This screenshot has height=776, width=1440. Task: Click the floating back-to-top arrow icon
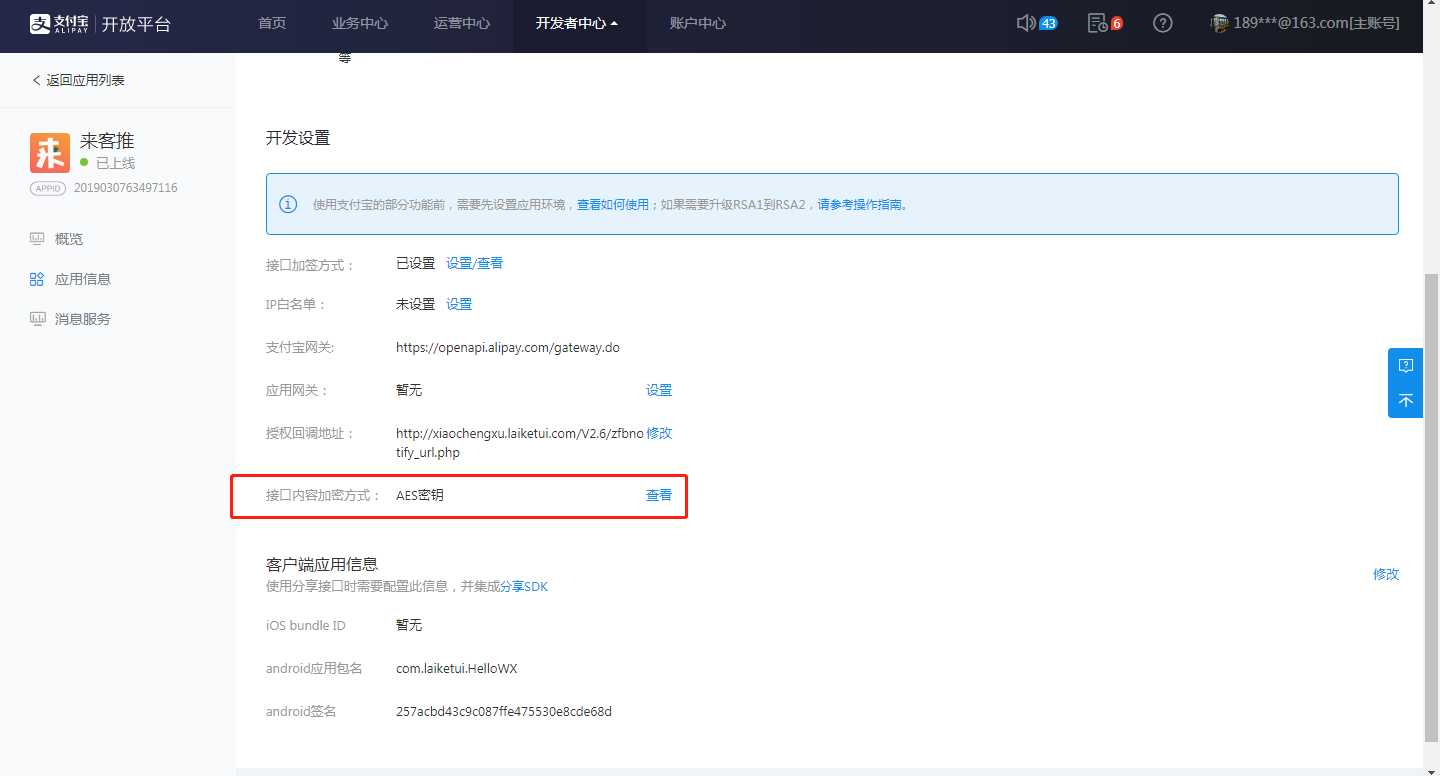coord(1406,400)
